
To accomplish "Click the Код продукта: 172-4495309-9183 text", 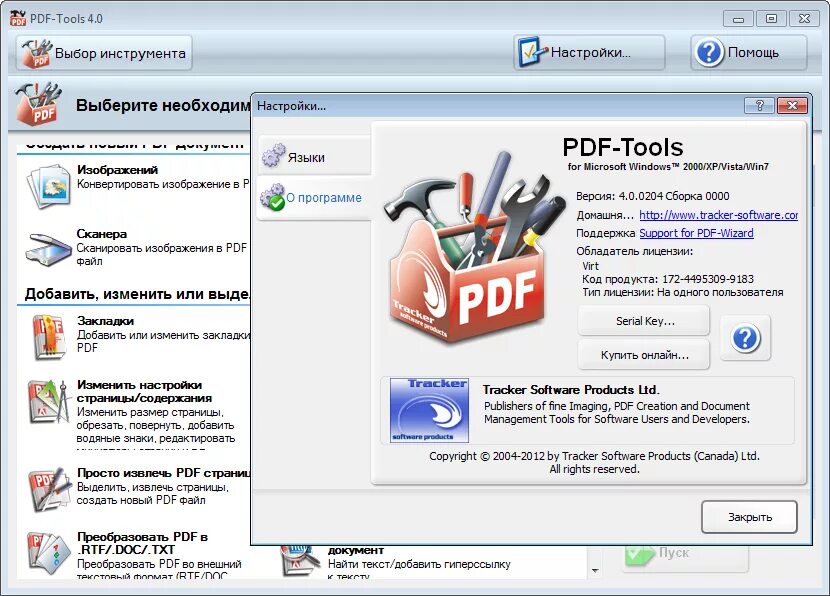I will 667,279.
